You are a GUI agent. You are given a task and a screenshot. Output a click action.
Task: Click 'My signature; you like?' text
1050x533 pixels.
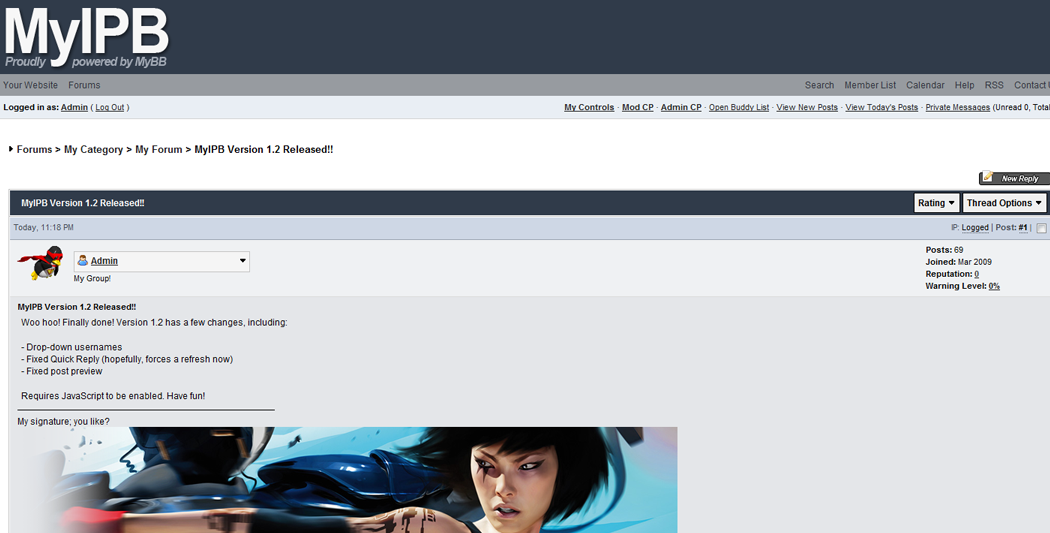[x=64, y=421]
